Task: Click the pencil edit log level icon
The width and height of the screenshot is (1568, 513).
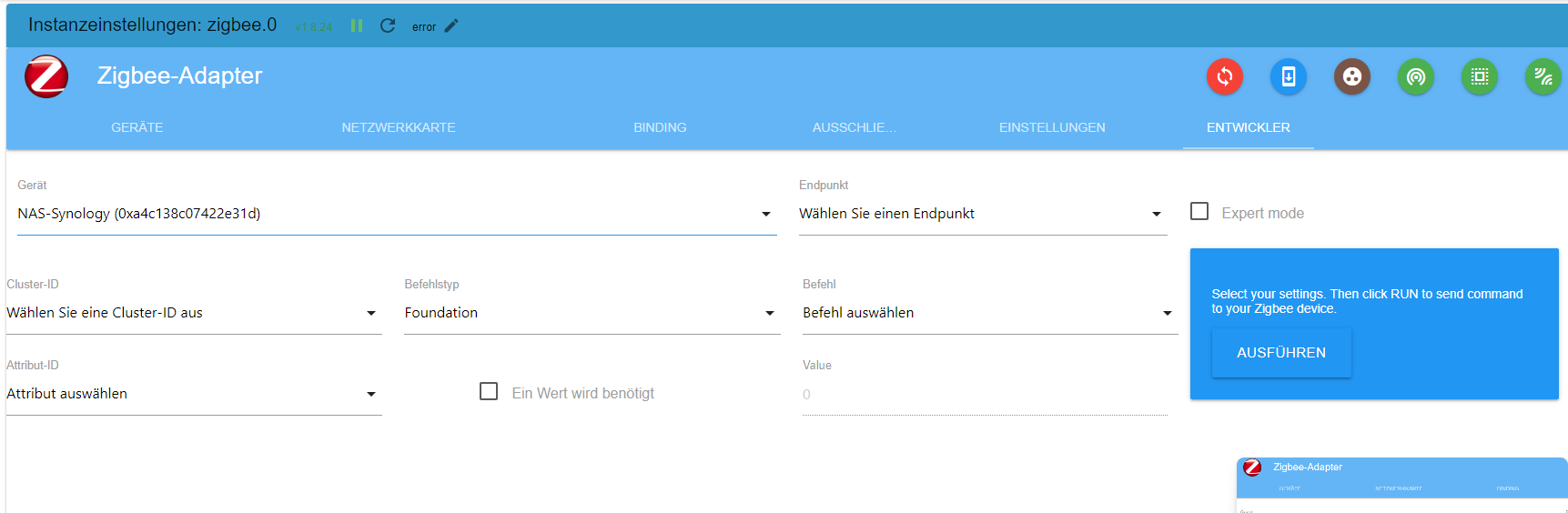Action: coord(451,25)
